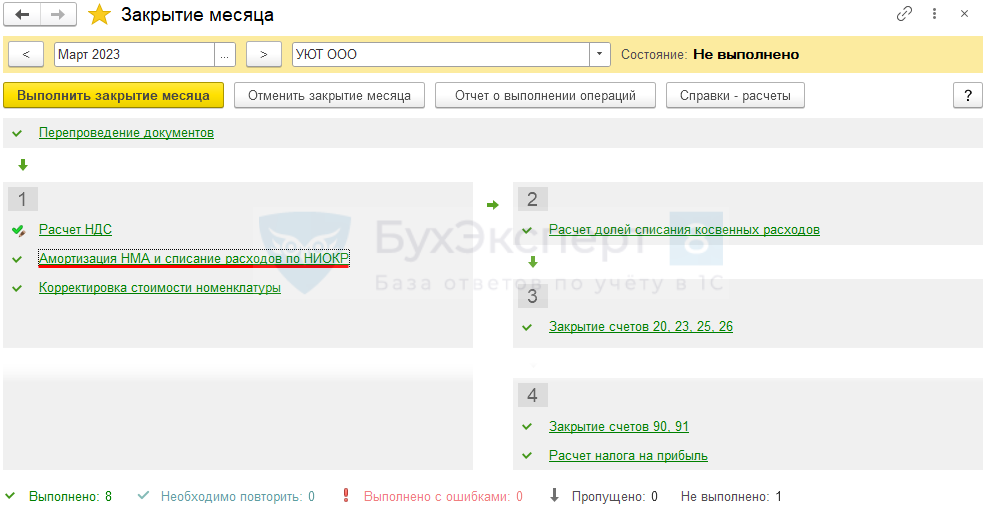Close the Закрытие месяца form
Image resolution: width=984 pixels, height=508 pixels.
964,14
